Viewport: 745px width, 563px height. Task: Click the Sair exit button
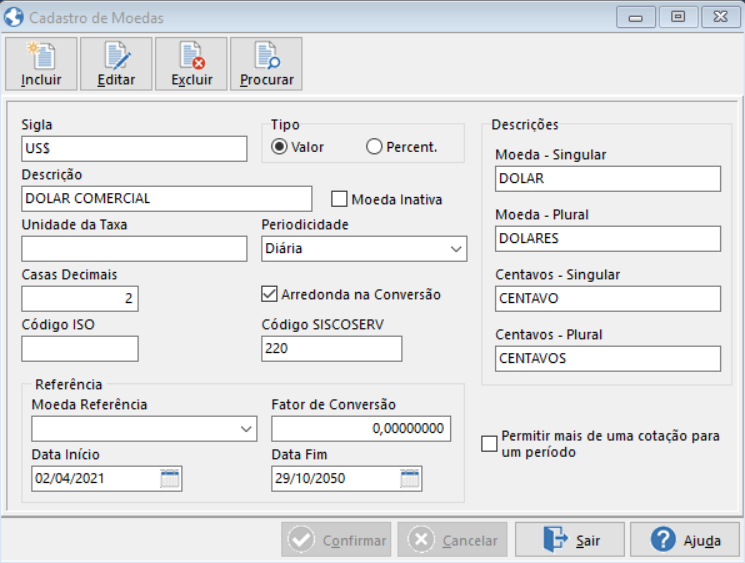pyautogui.click(x=570, y=540)
